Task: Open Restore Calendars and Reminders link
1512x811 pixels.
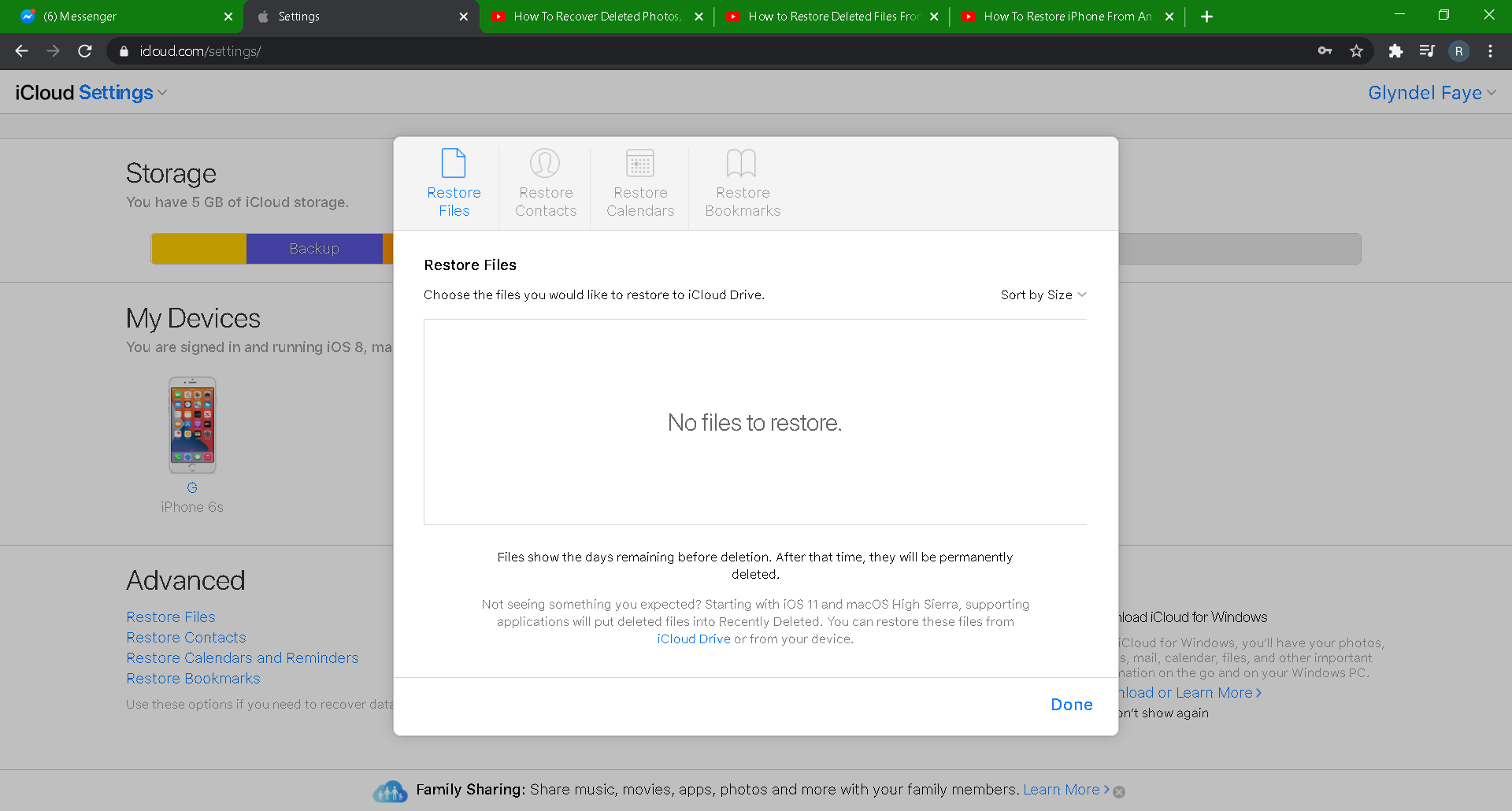Action: click(243, 657)
